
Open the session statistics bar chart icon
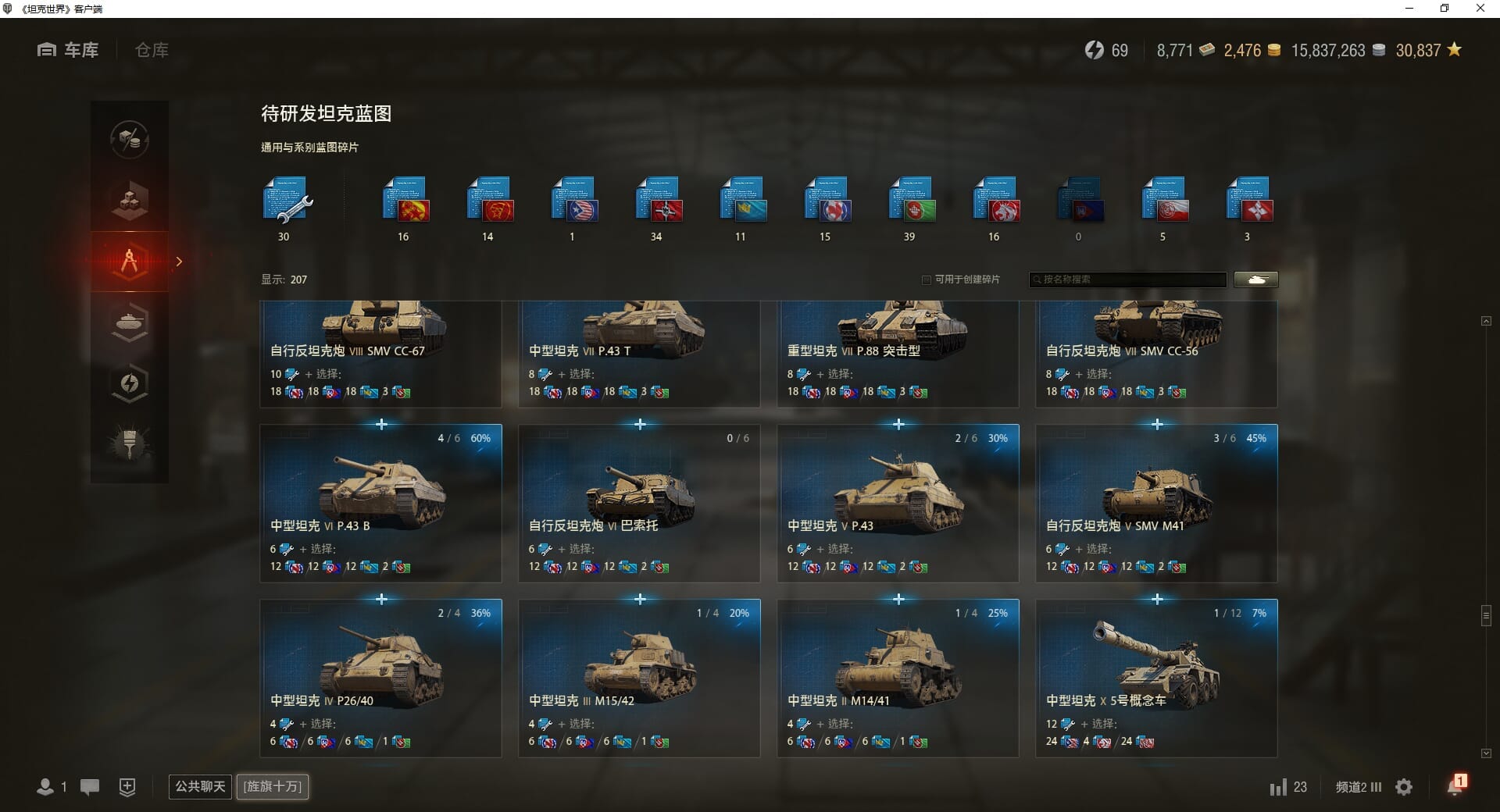(x=1278, y=787)
